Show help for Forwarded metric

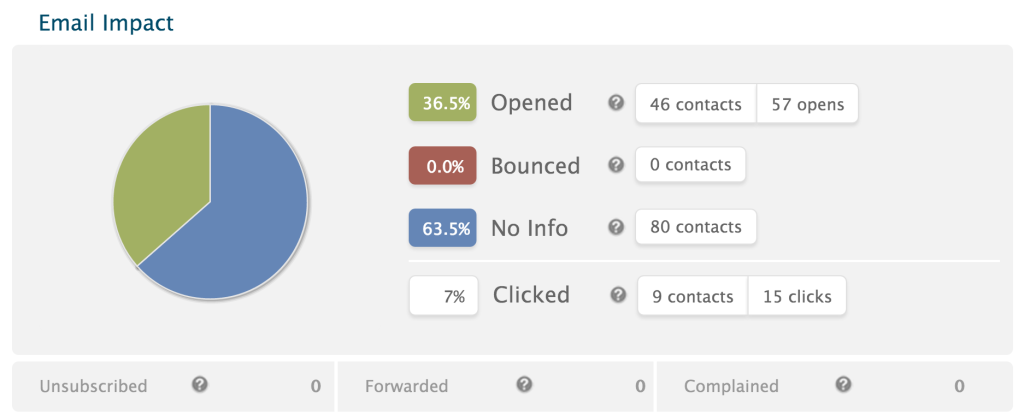pyautogui.click(x=524, y=384)
